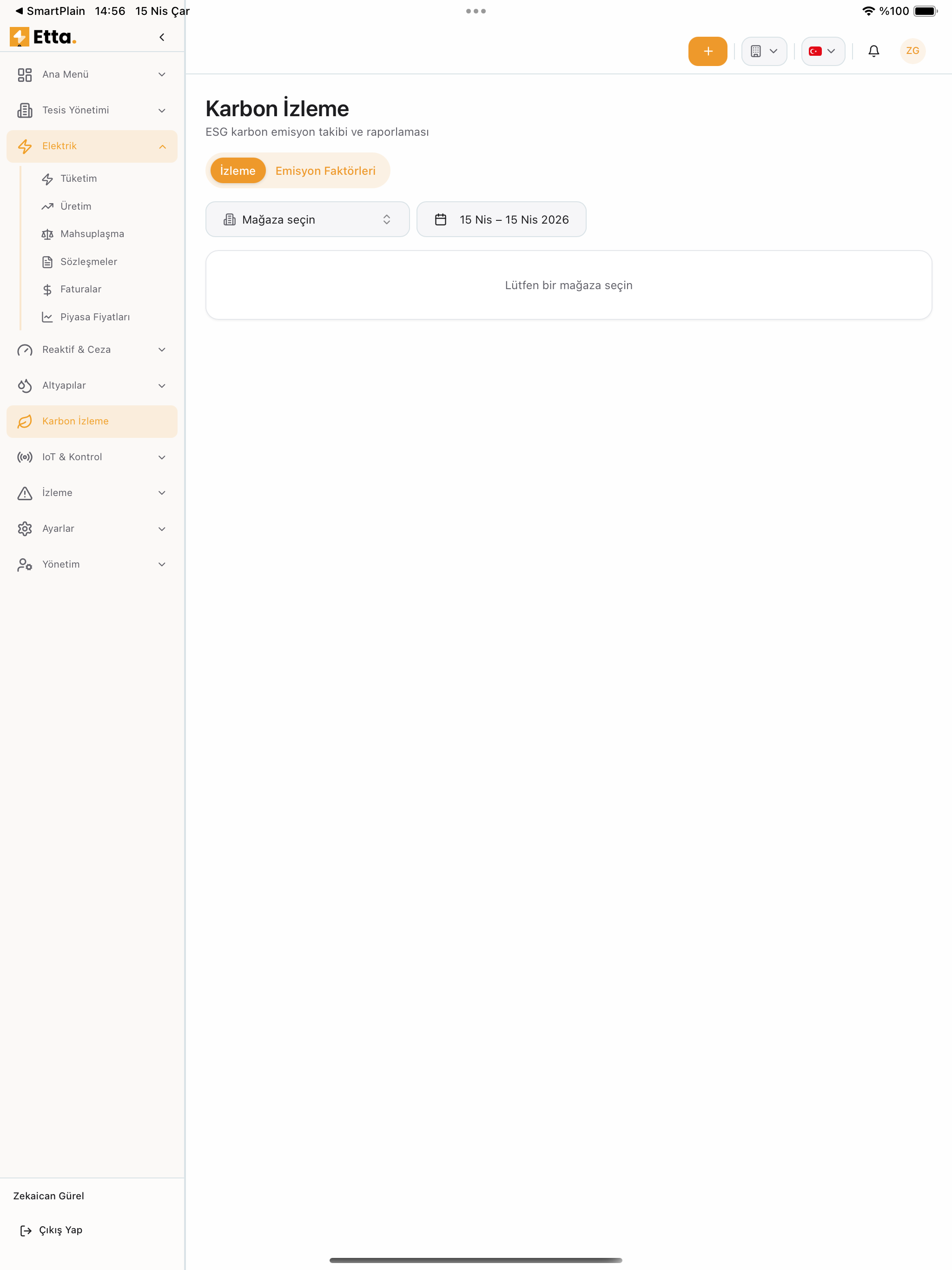Screen dimensions: 952x1270
Task: Click the Ayarlar gear icon
Action: pos(25,529)
